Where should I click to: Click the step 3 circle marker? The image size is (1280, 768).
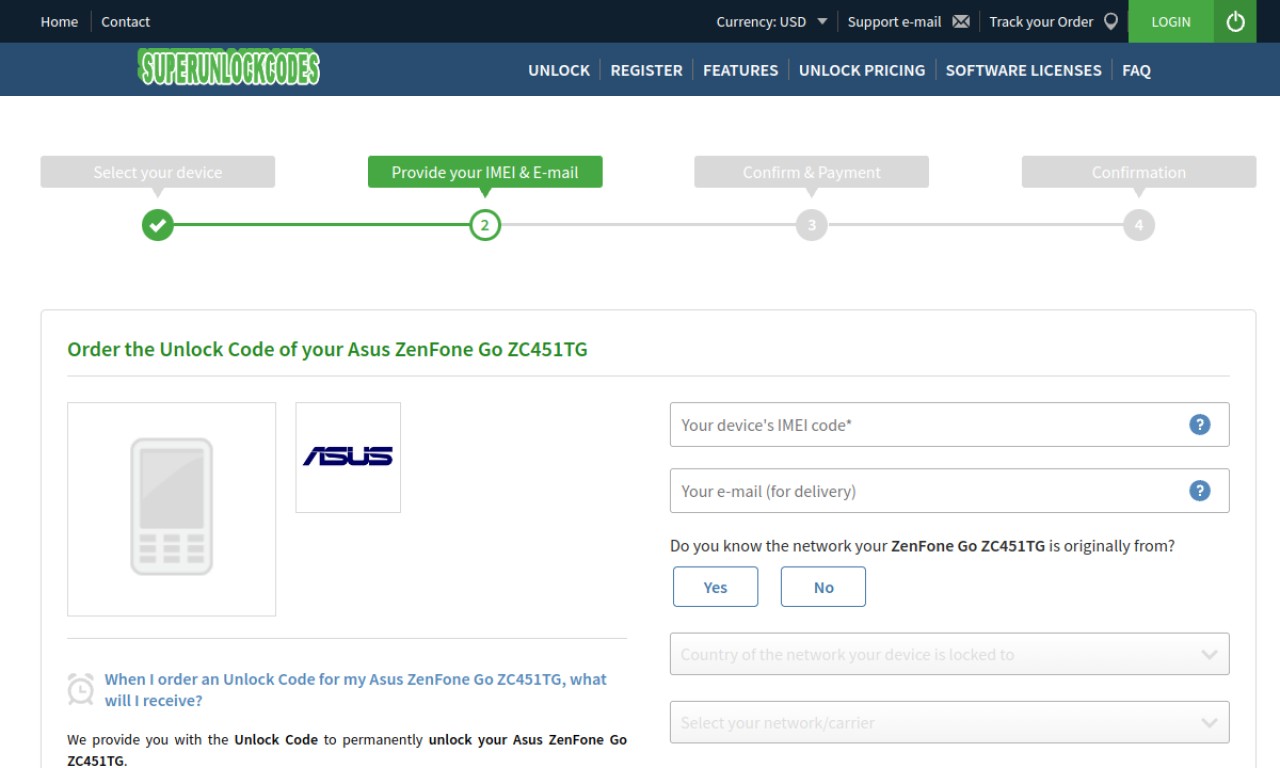point(812,225)
